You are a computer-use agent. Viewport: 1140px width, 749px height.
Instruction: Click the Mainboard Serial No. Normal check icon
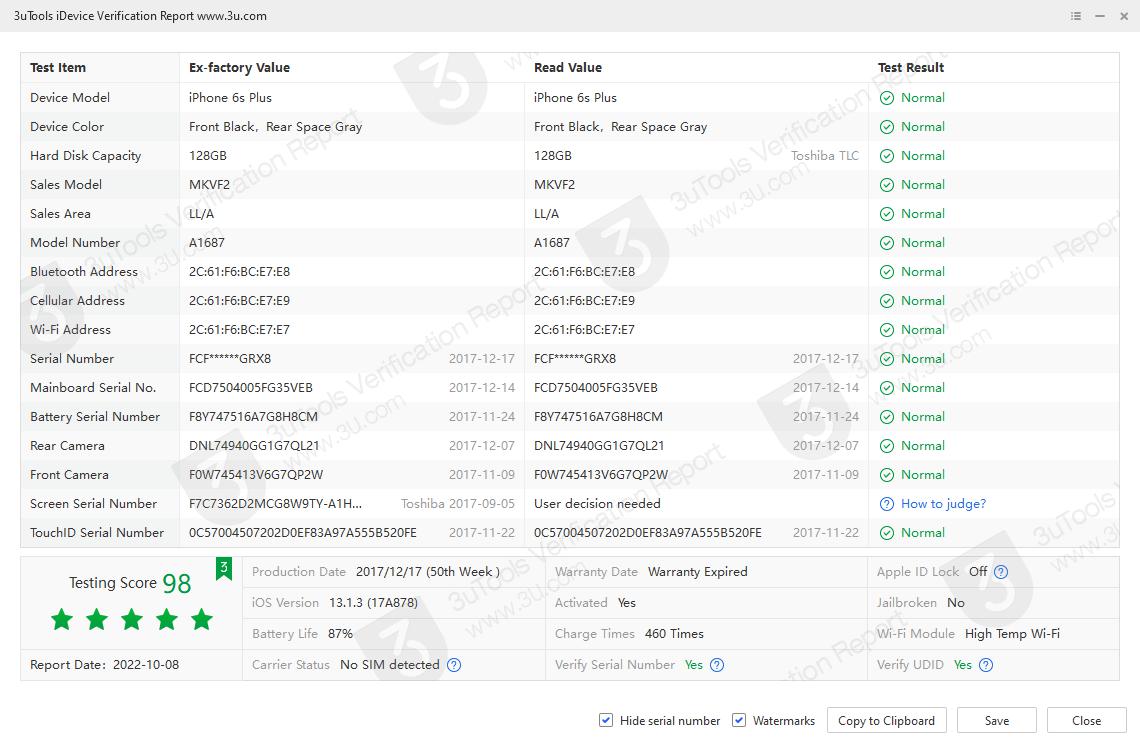pyautogui.click(x=887, y=388)
